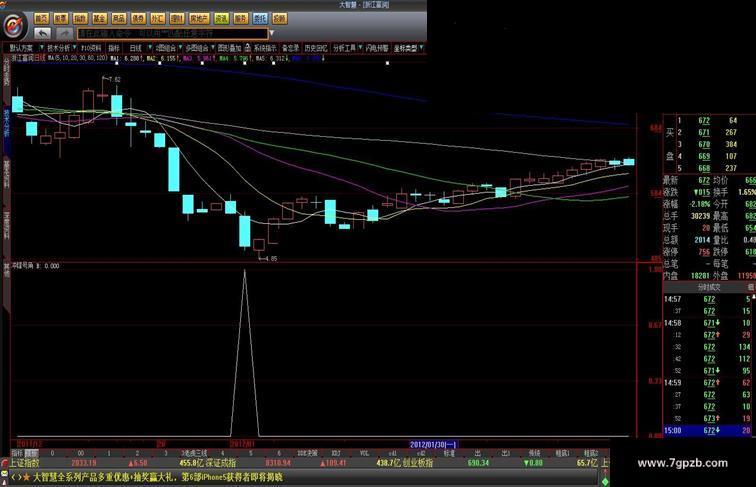The width and height of the screenshot is (756, 487).
Task: Click the lowest price 4.85 marker
Action: 270,258
